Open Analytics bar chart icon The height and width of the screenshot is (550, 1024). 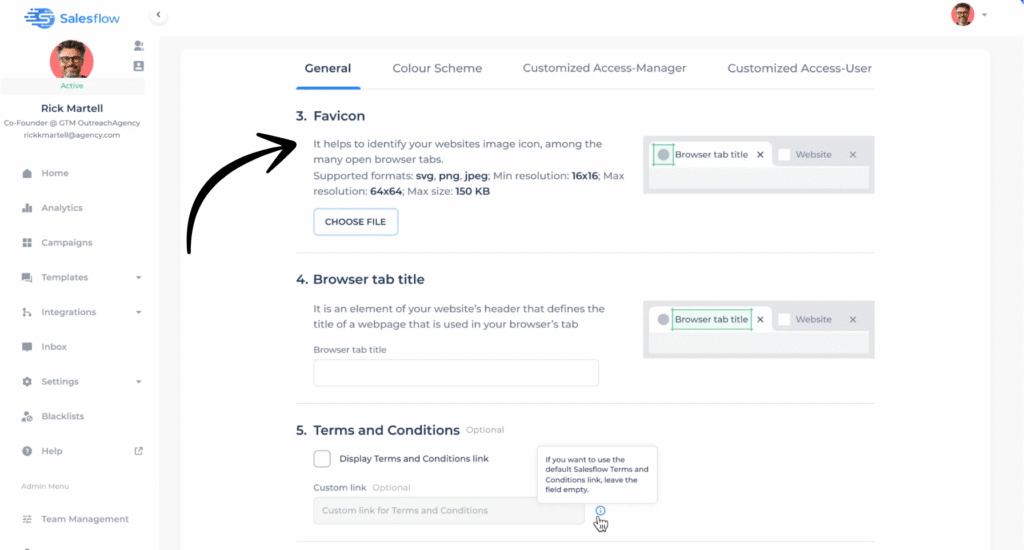(x=27, y=208)
